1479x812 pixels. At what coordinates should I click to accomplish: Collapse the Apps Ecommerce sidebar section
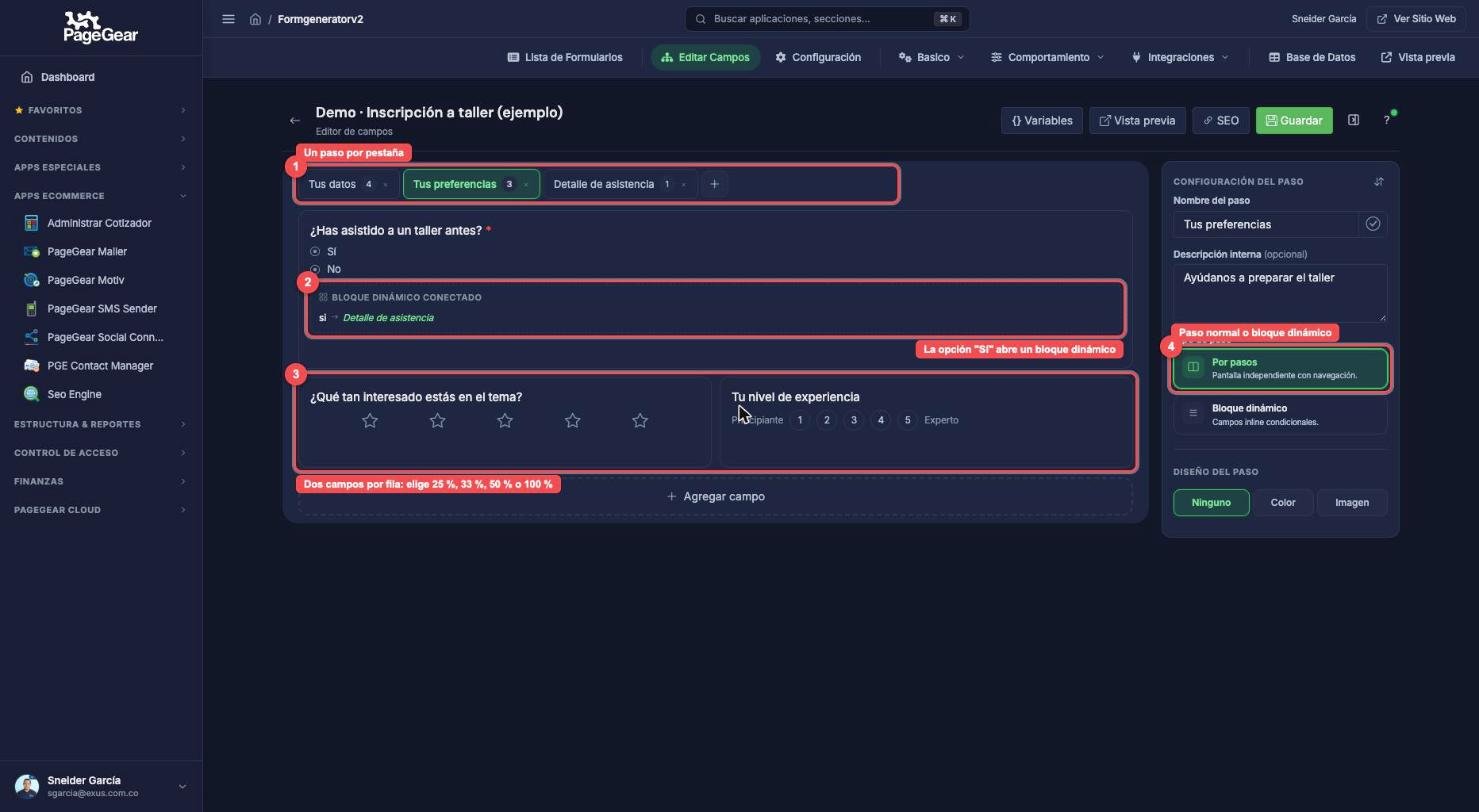click(x=100, y=196)
